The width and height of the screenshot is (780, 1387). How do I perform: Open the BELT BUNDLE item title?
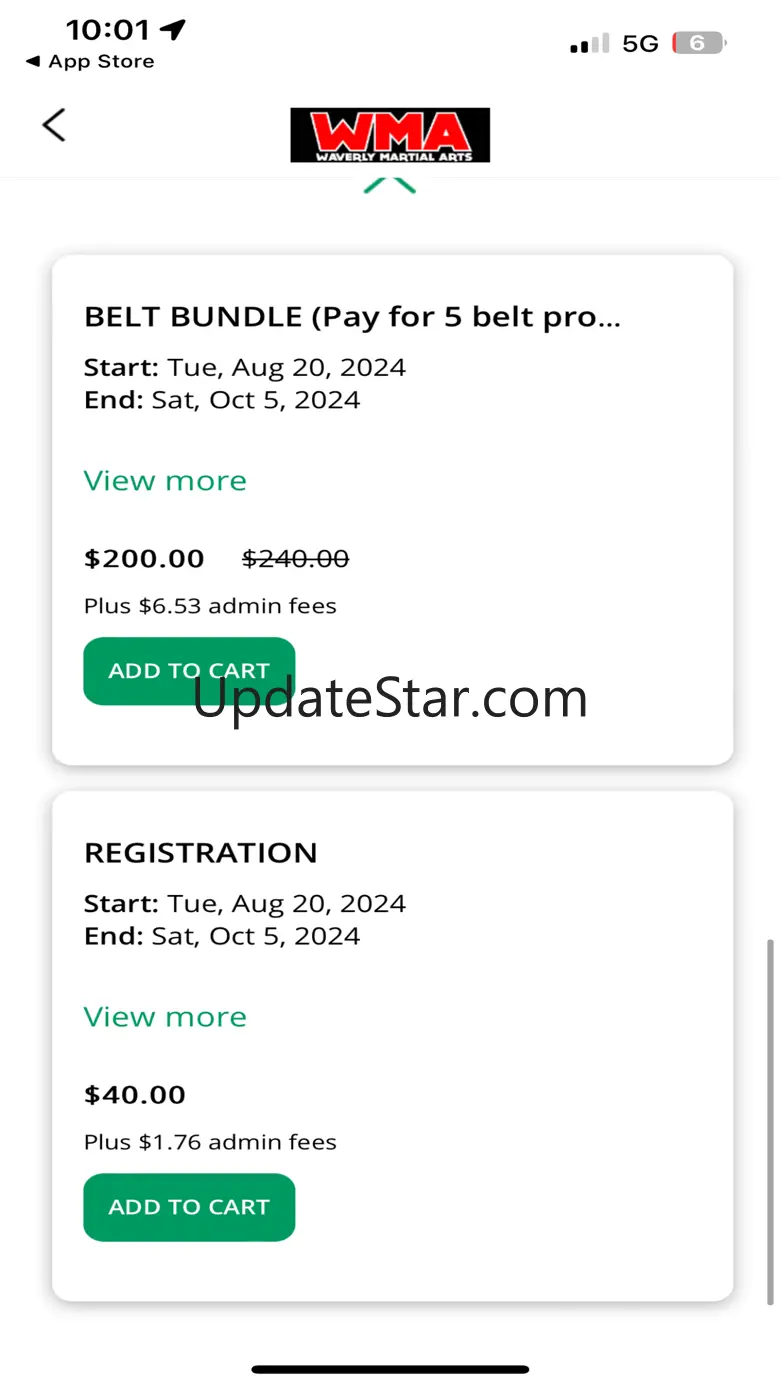[352, 317]
